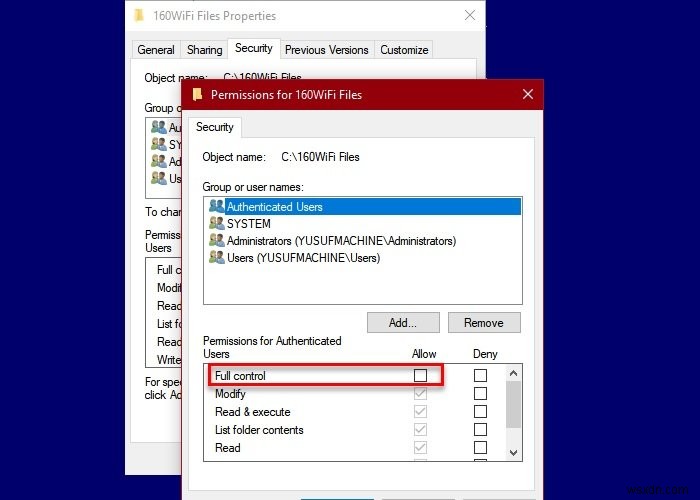The width and height of the screenshot is (700, 500).
Task: Tick Deny checkbox for Read permission
Action: (x=480, y=447)
